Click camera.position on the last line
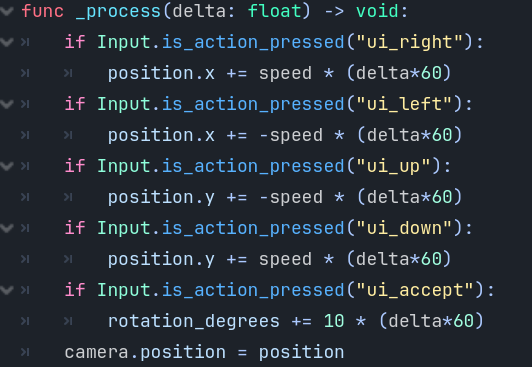The width and height of the screenshot is (532, 367). [145, 352]
